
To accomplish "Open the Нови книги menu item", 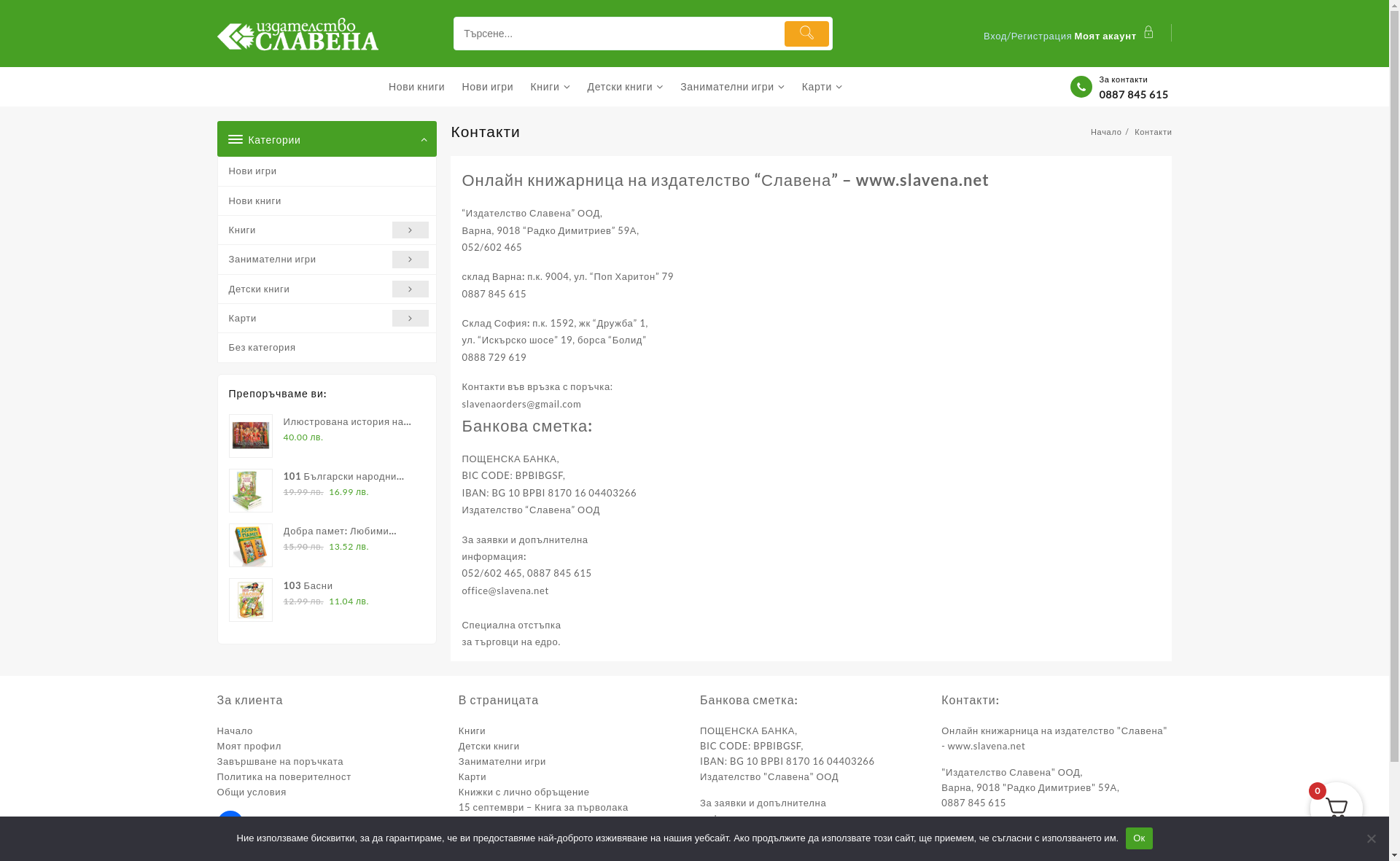I will point(416,87).
